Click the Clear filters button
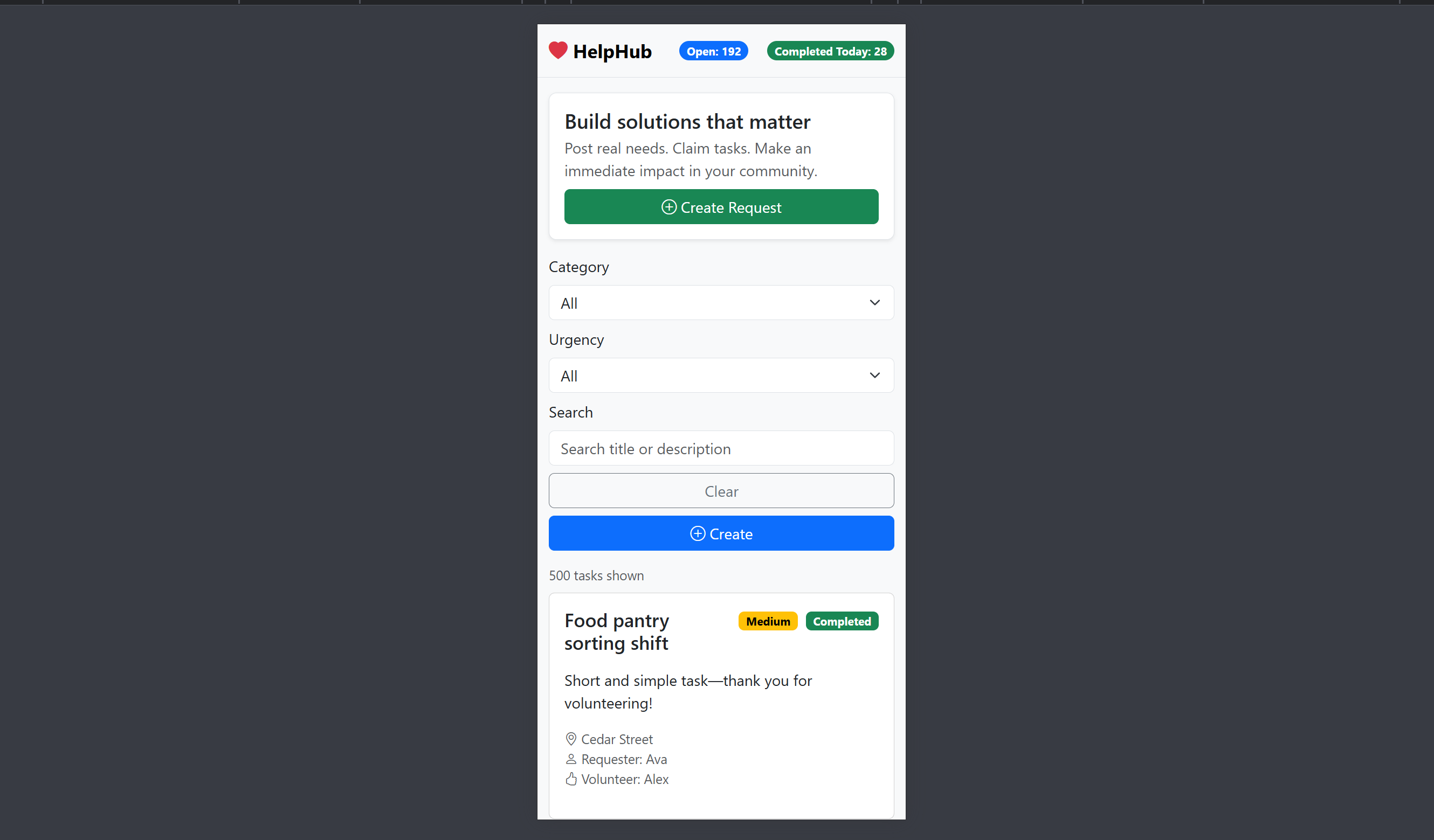 pos(721,491)
